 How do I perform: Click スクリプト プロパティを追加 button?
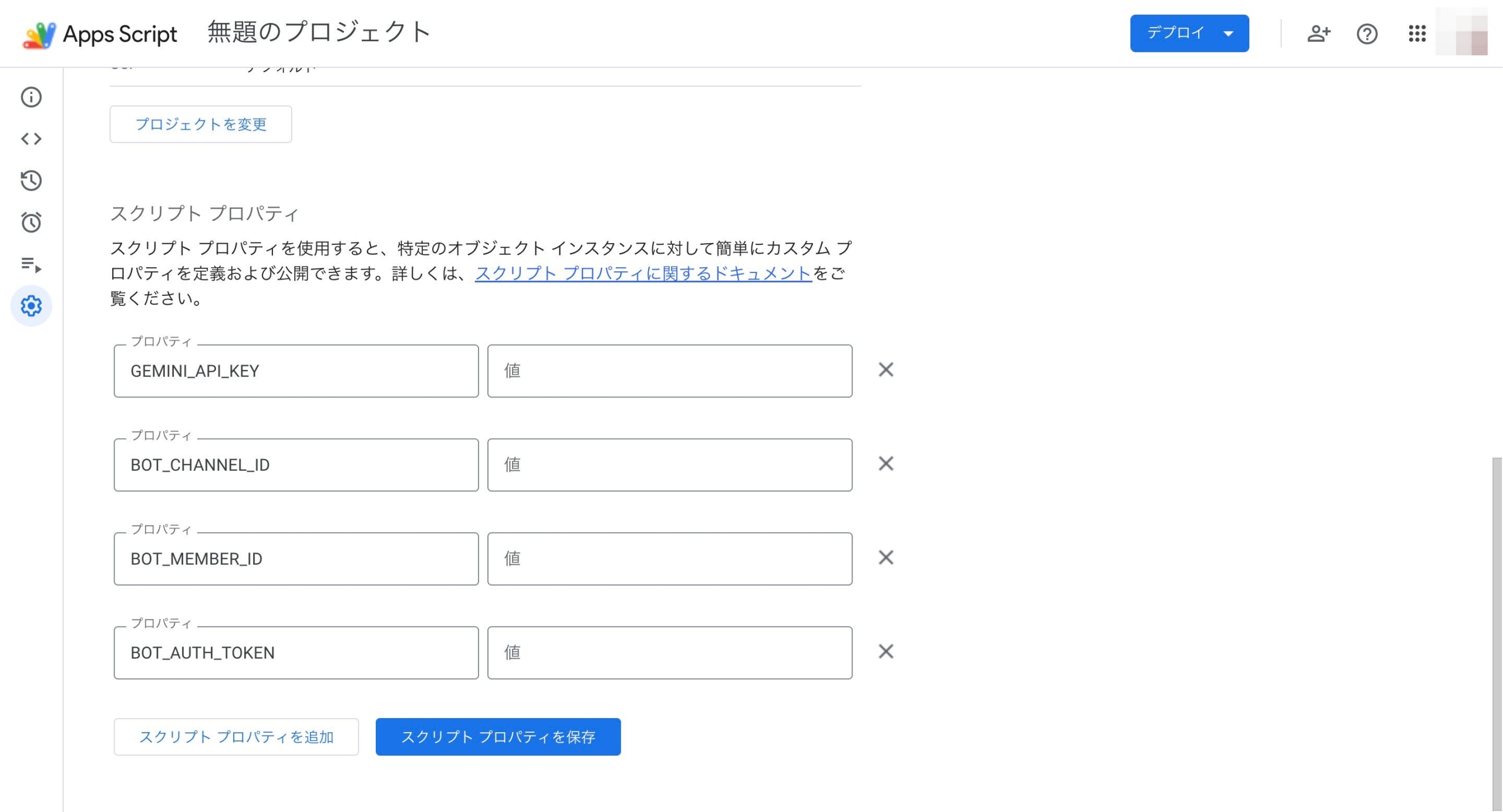point(236,737)
